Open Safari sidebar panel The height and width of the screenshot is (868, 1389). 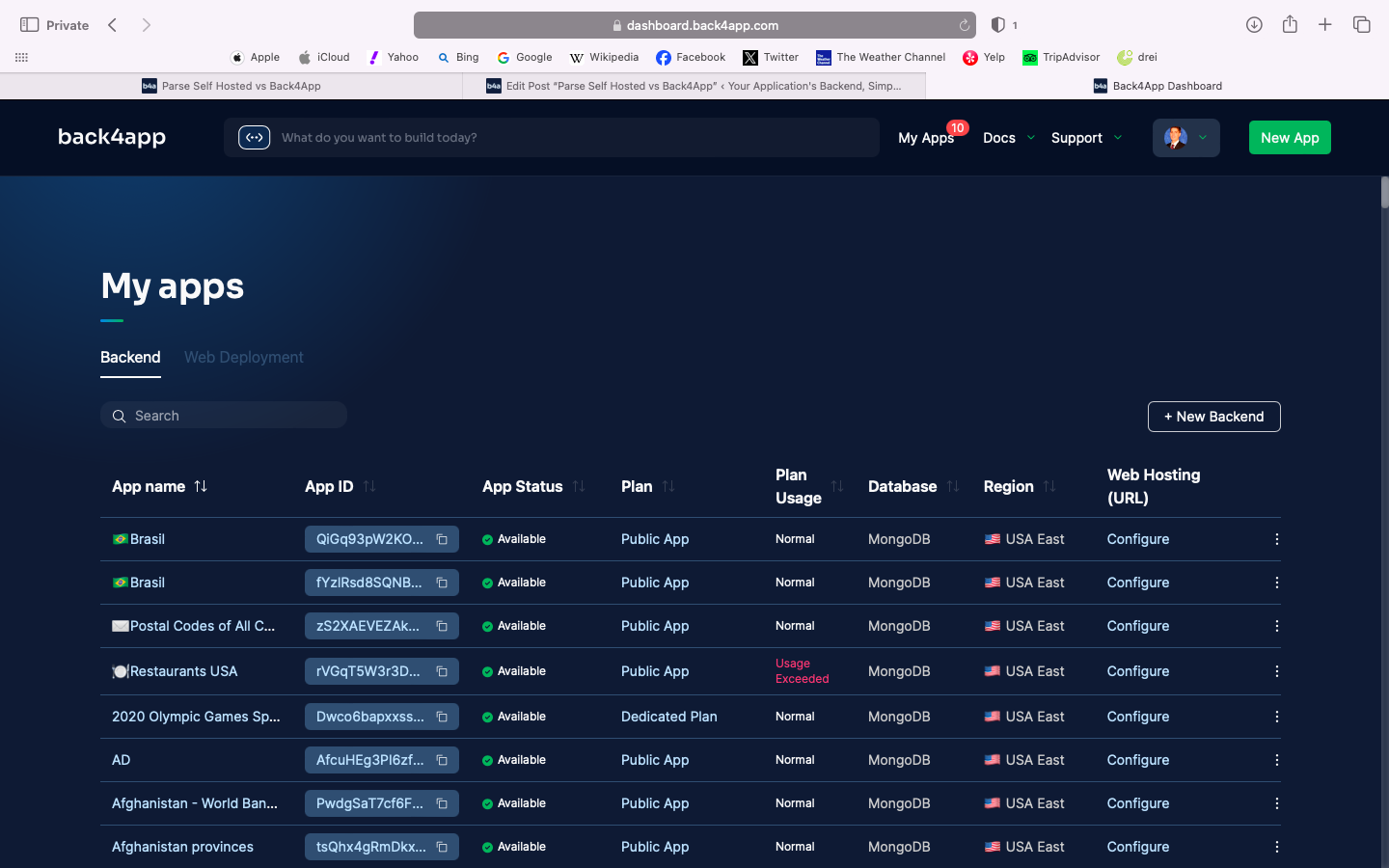pyautogui.click(x=29, y=25)
